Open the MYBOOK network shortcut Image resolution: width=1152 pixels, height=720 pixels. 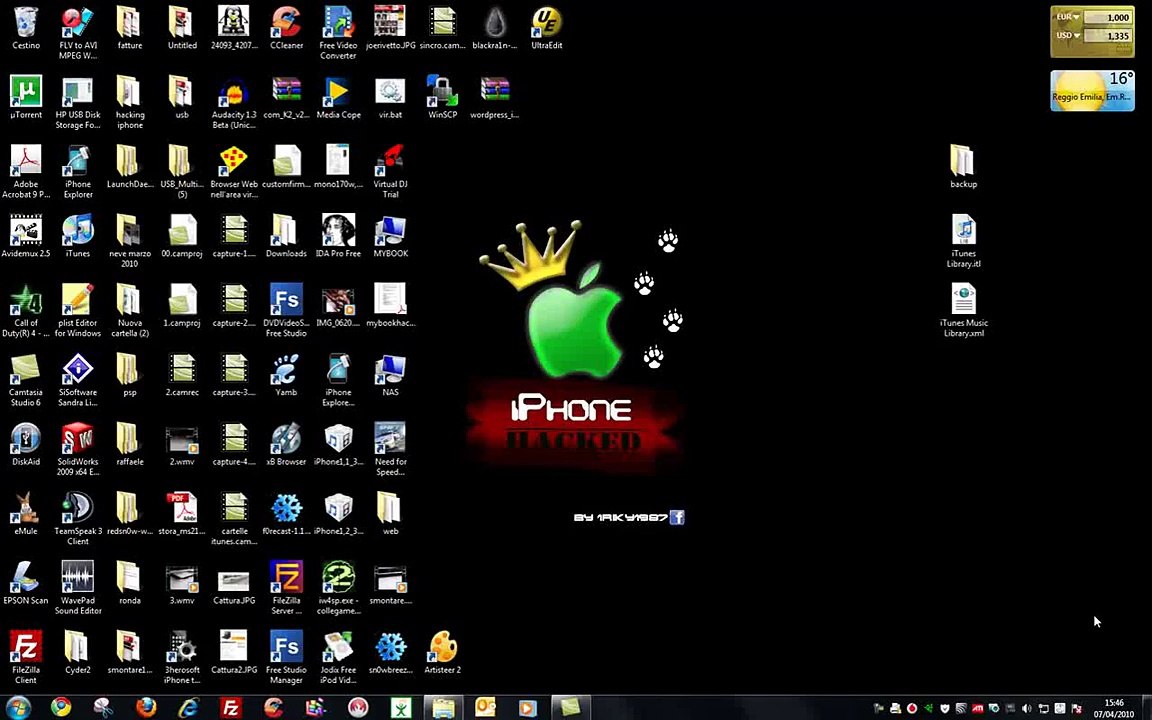pyautogui.click(x=390, y=237)
